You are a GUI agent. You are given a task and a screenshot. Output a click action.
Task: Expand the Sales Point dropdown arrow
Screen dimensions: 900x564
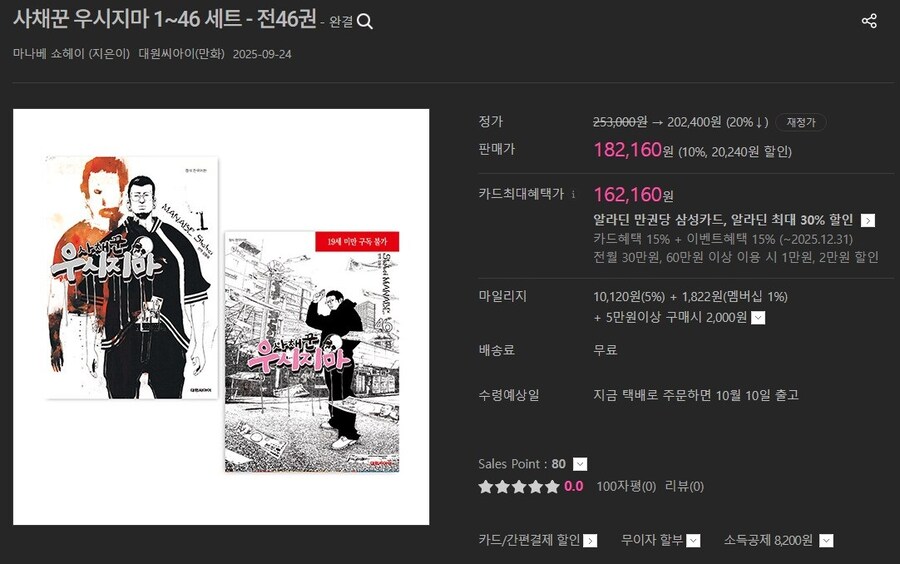[580, 464]
